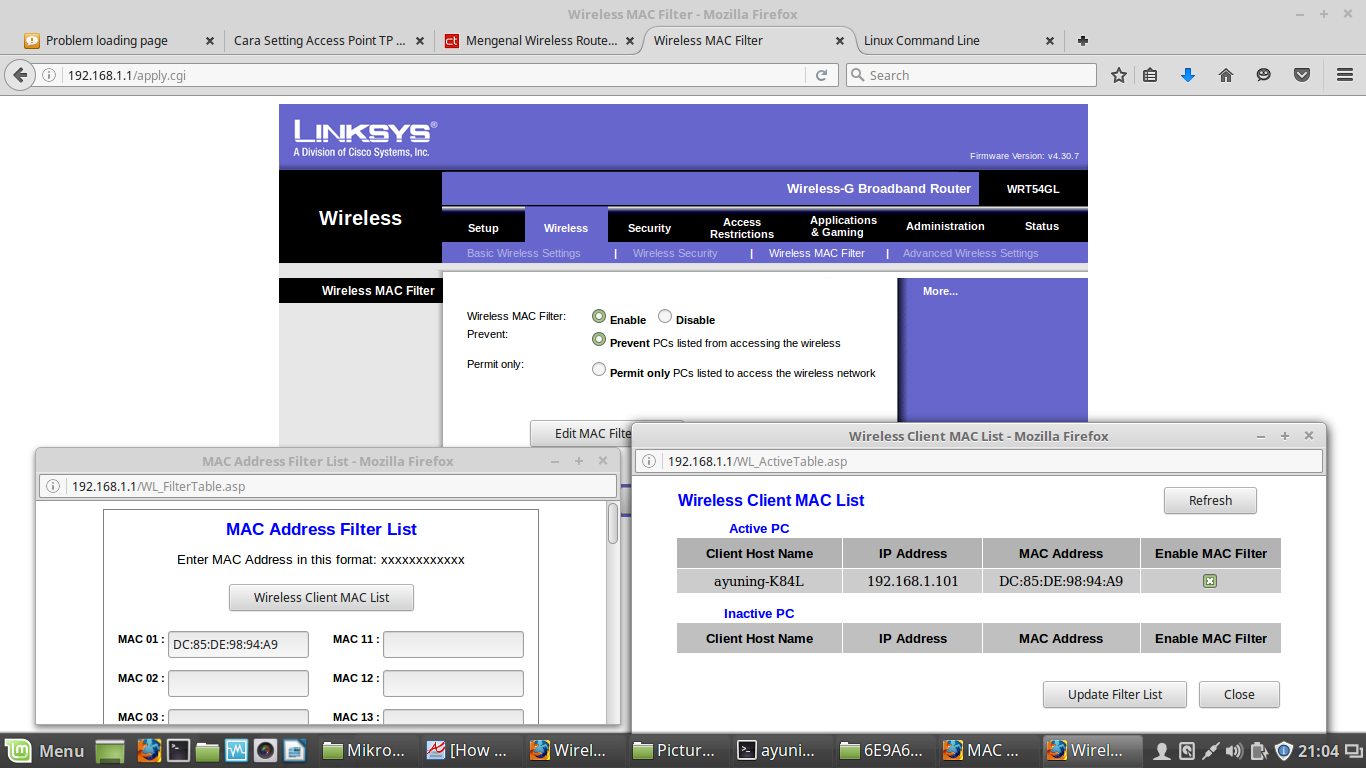Open the router Status tab
This screenshot has width=1366, height=768.
click(x=1041, y=227)
